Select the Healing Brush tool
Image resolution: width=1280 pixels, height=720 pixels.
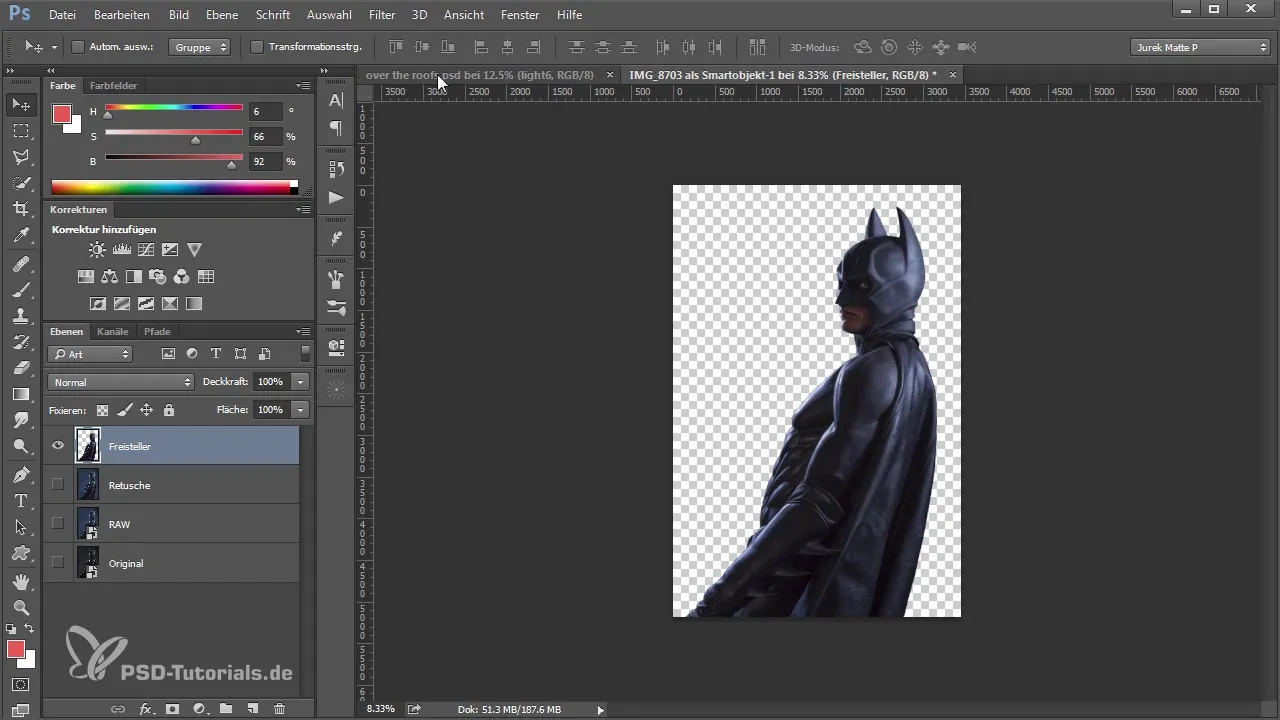pos(21,264)
